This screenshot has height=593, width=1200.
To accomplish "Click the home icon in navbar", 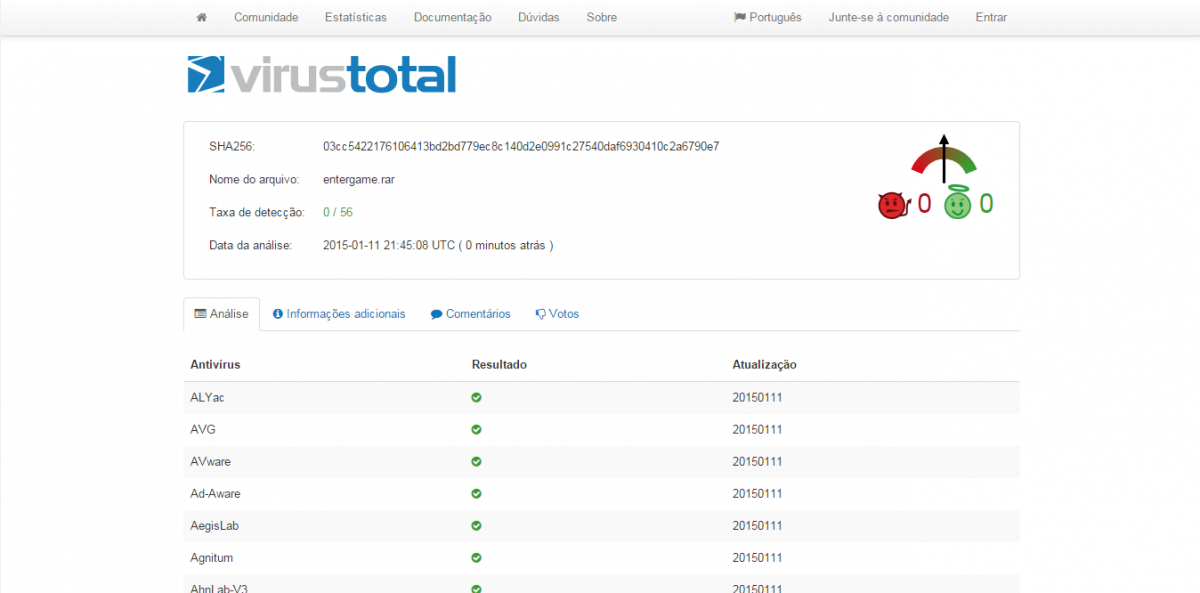I will click(202, 17).
